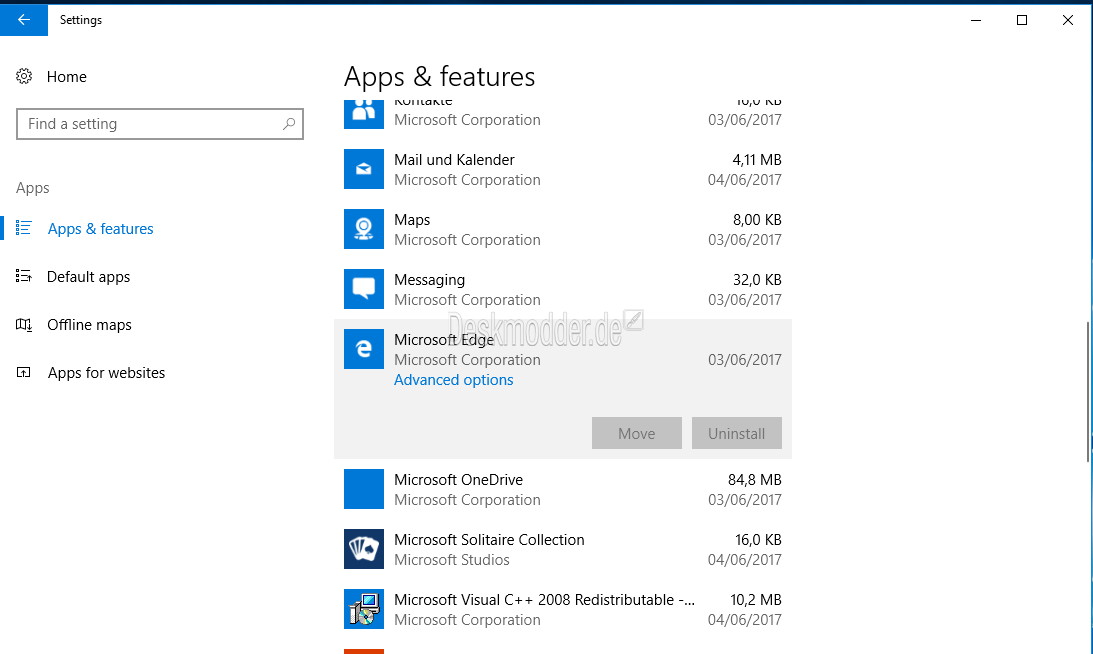
Task: Maximize the Settings window
Action: click(x=1022, y=20)
